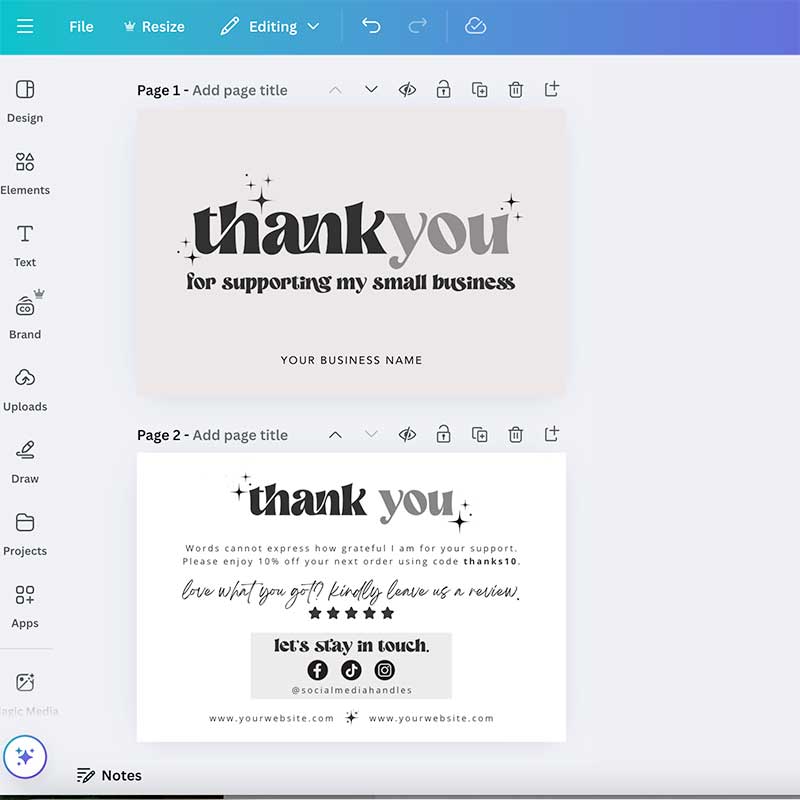Image resolution: width=800 pixels, height=800 pixels.
Task: Open the Text panel
Action: tap(24, 246)
